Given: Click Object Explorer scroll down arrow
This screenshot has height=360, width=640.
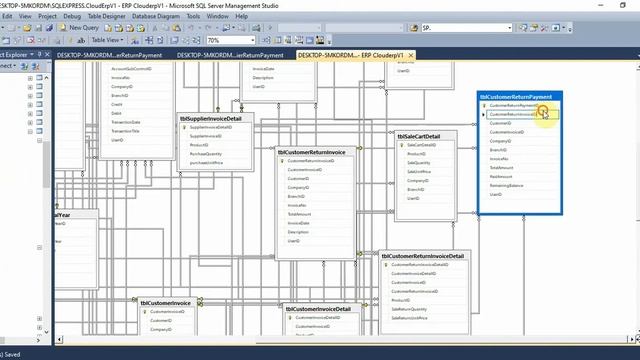Looking at the screenshot, I should pyautogui.click(x=47, y=332).
